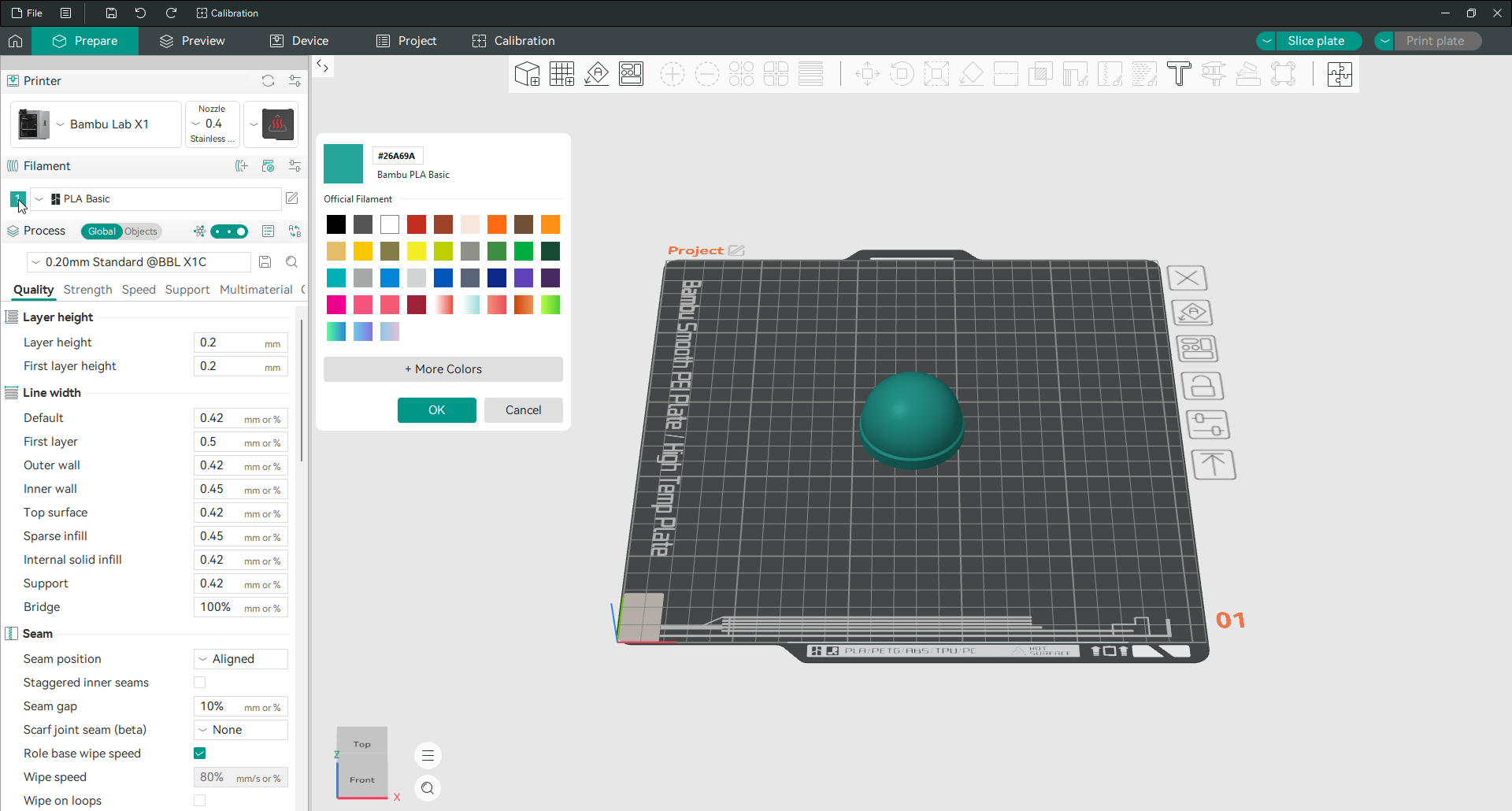This screenshot has width=1512, height=811.
Task: Open the Bambu Lab X1 printer dropdown
Action: tap(96, 124)
